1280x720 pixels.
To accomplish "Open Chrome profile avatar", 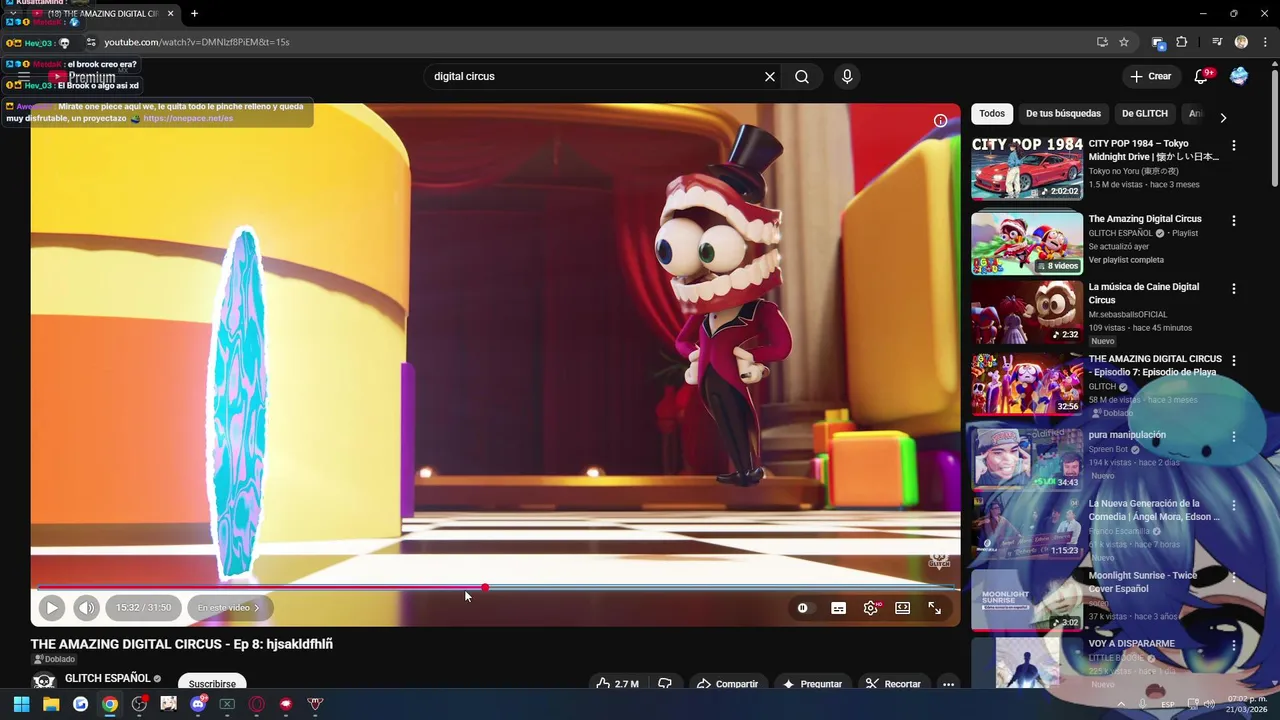I will 1241,42.
